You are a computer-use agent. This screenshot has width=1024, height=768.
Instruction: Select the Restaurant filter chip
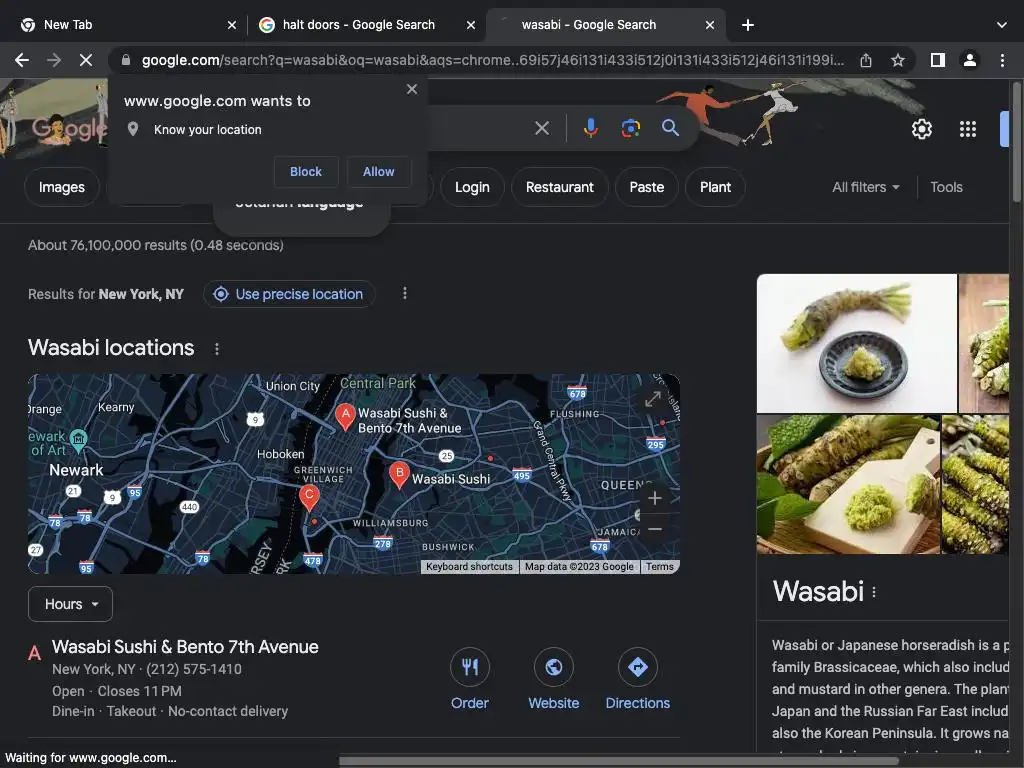click(x=560, y=187)
